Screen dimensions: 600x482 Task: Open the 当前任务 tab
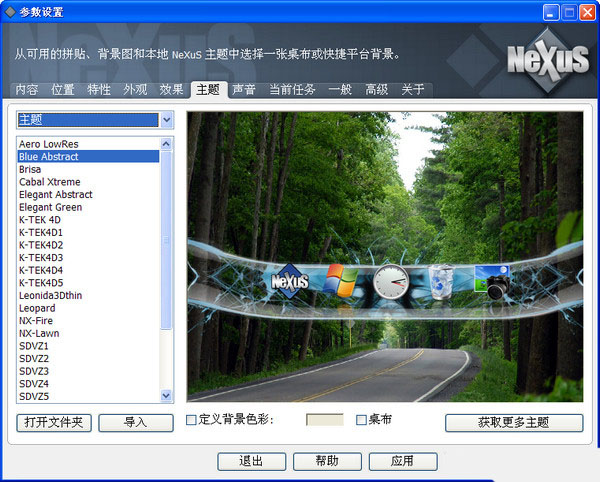coord(292,90)
